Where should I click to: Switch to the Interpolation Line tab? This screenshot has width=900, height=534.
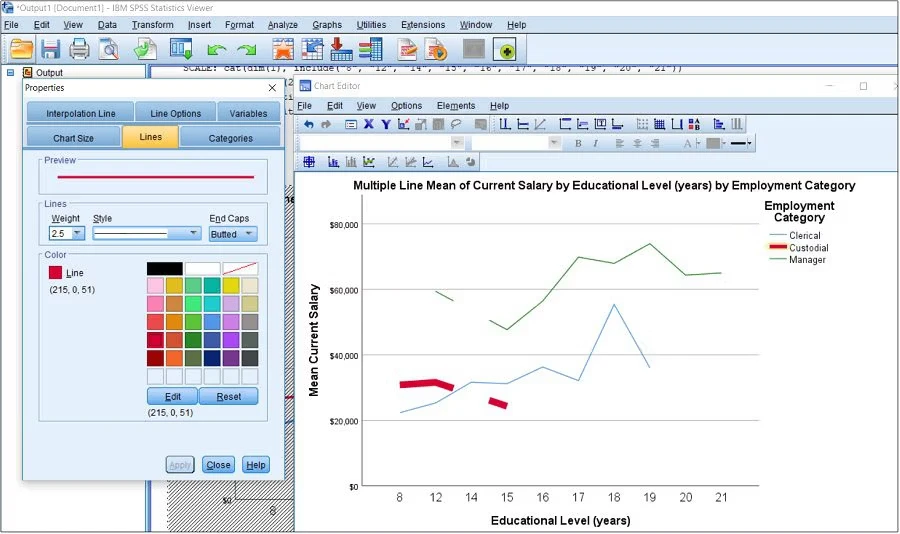click(x=74, y=113)
